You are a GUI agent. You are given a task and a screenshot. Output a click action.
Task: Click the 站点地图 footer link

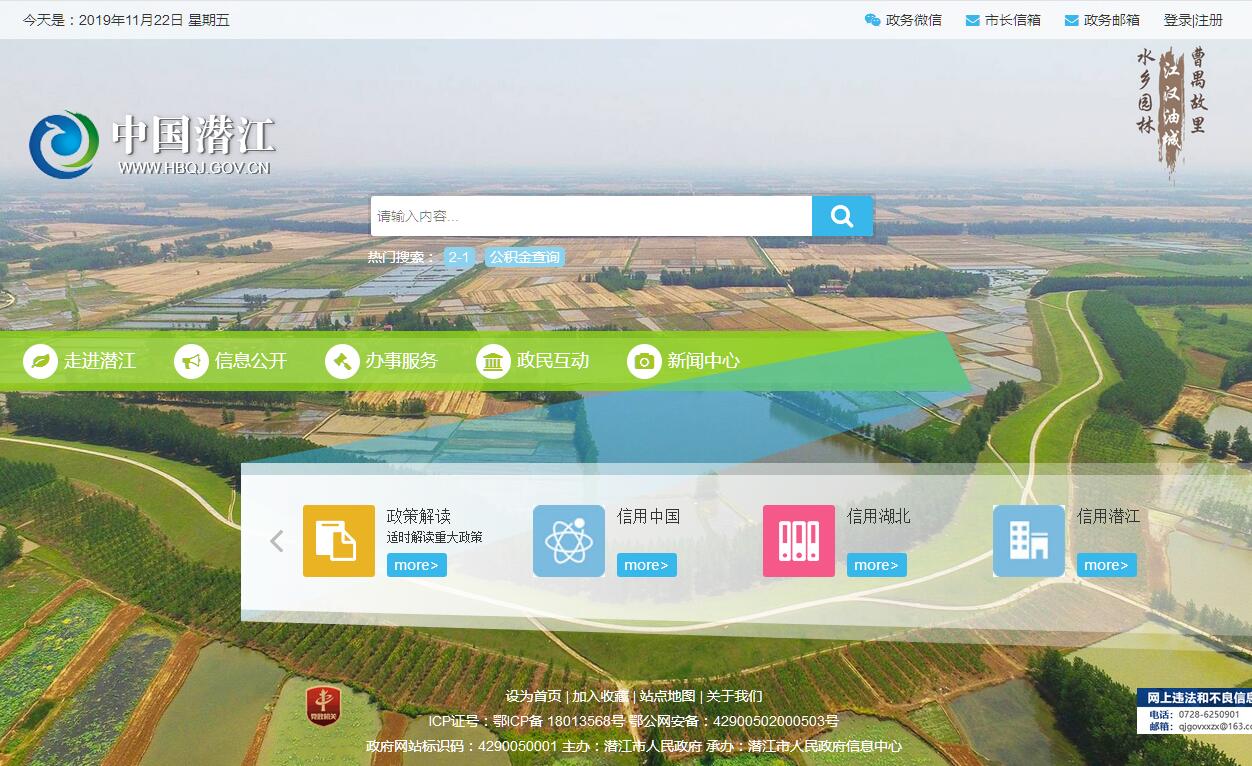[667, 696]
